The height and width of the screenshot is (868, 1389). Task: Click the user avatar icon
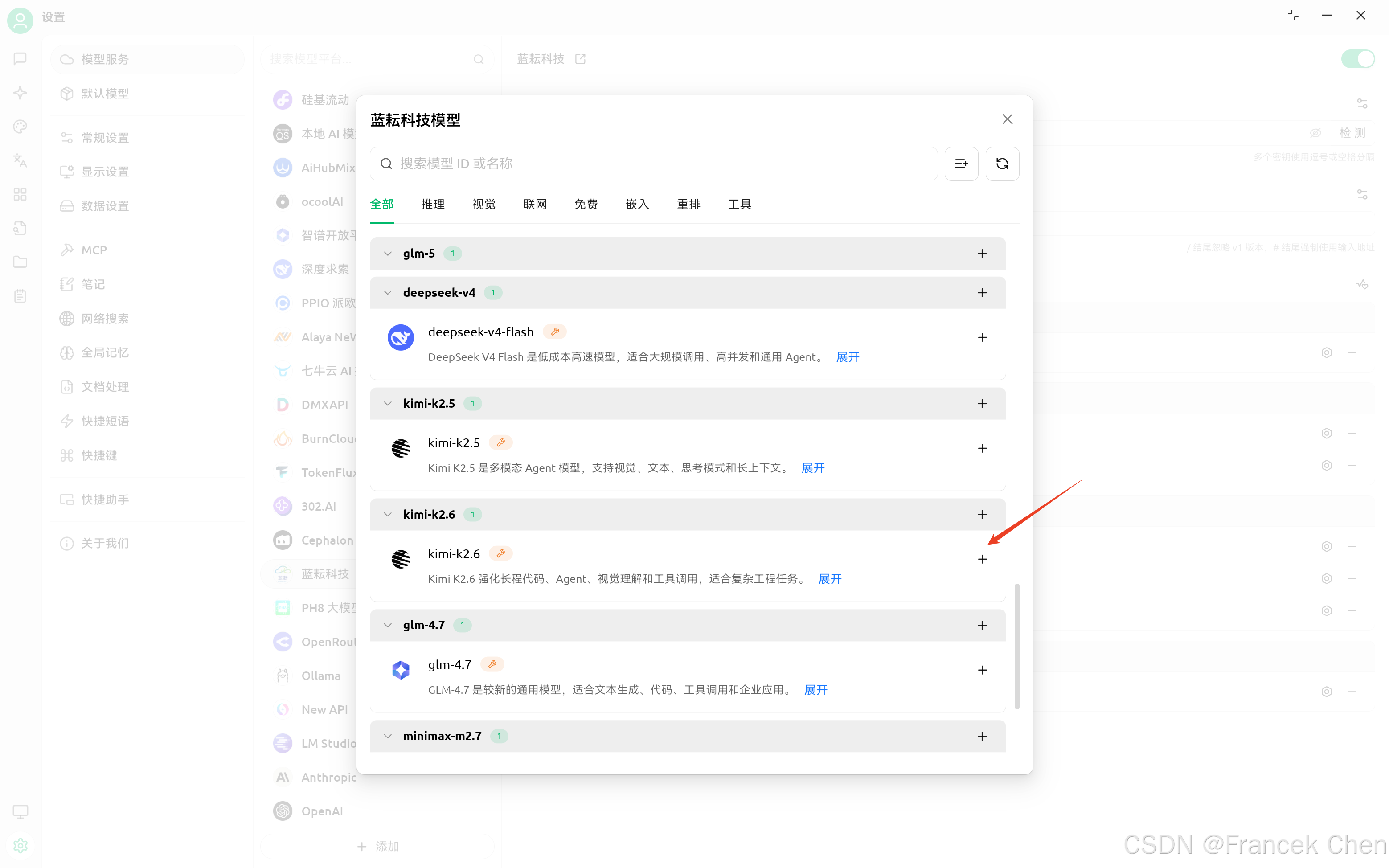click(x=20, y=20)
